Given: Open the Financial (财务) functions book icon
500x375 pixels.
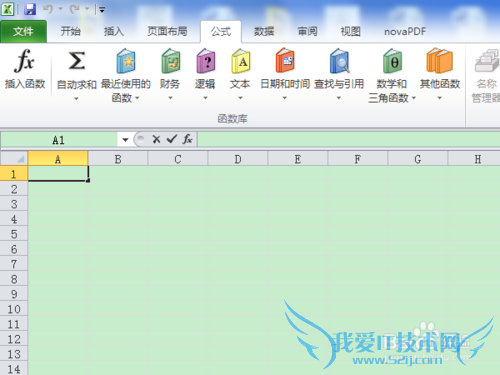Looking at the screenshot, I should [x=170, y=61].
